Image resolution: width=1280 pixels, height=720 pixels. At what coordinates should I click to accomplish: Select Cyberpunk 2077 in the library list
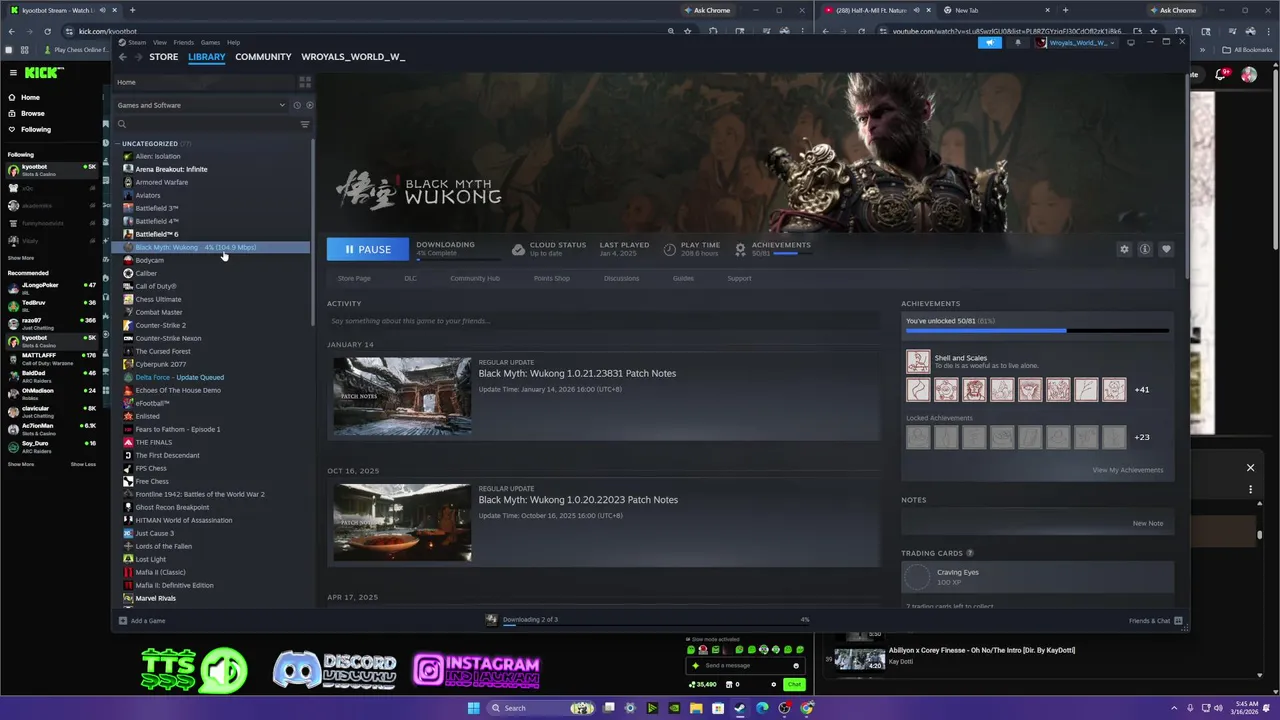pyautogui.click(x=160, y=364)
